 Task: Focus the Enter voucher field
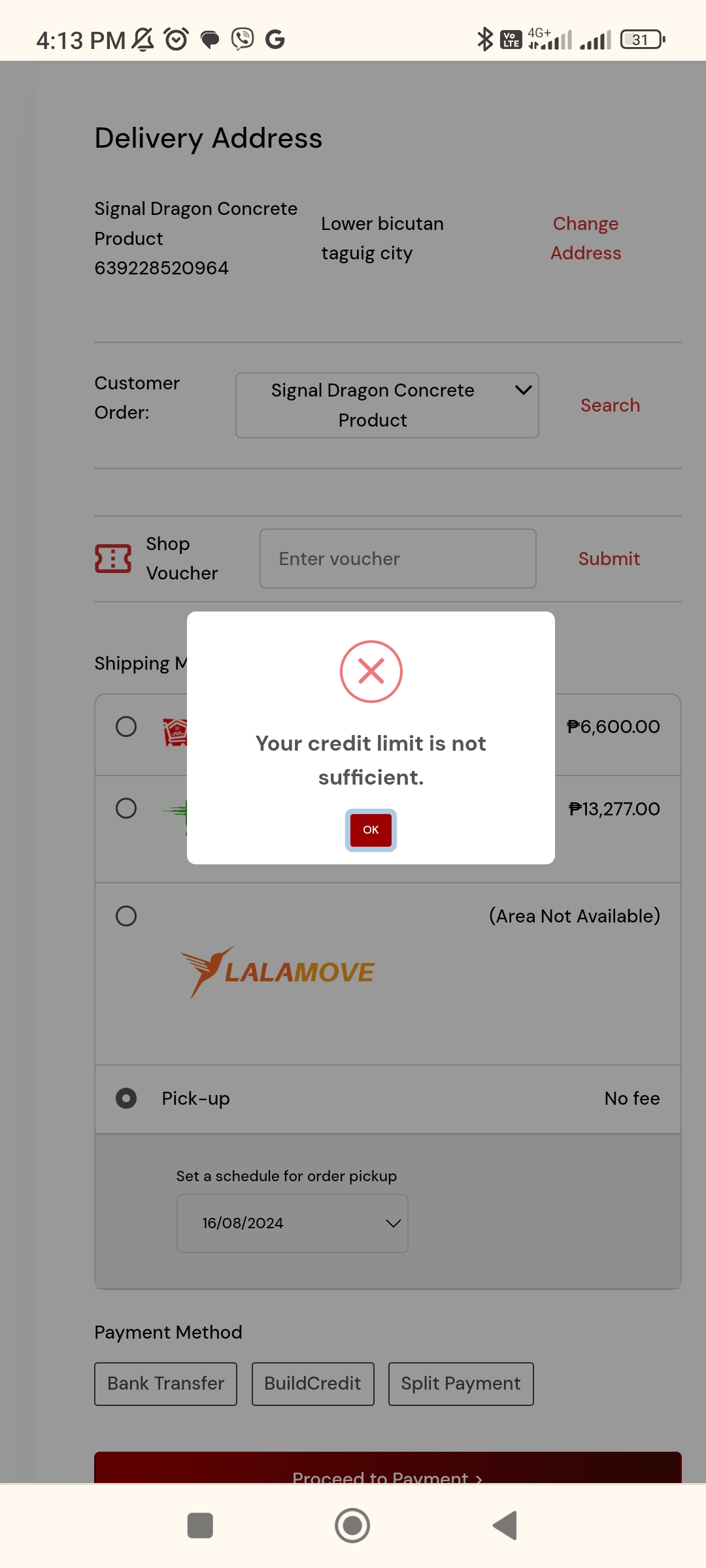(x=398, y=559)
